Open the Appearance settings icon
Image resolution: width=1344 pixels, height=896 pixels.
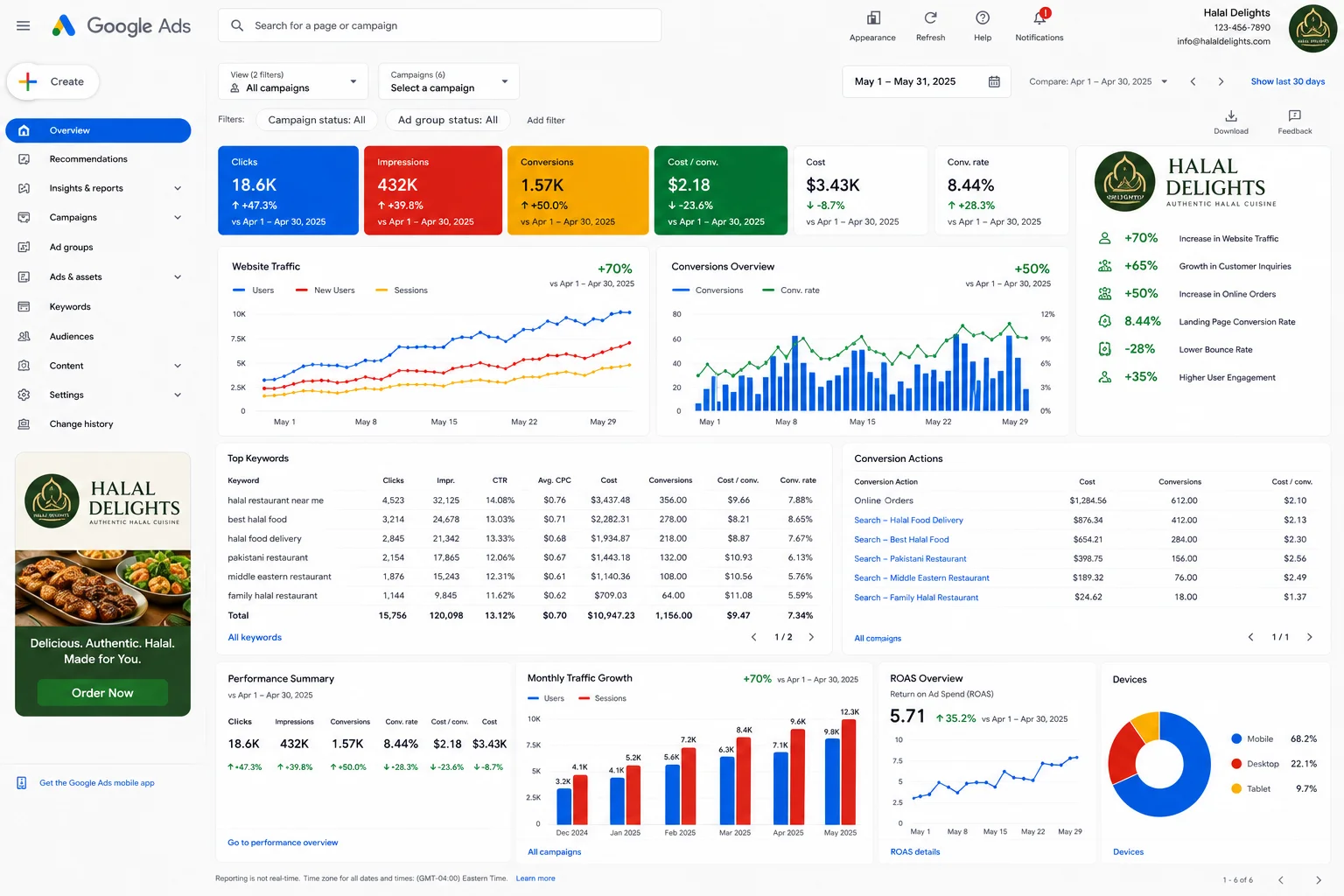click(x=873, y=18)
